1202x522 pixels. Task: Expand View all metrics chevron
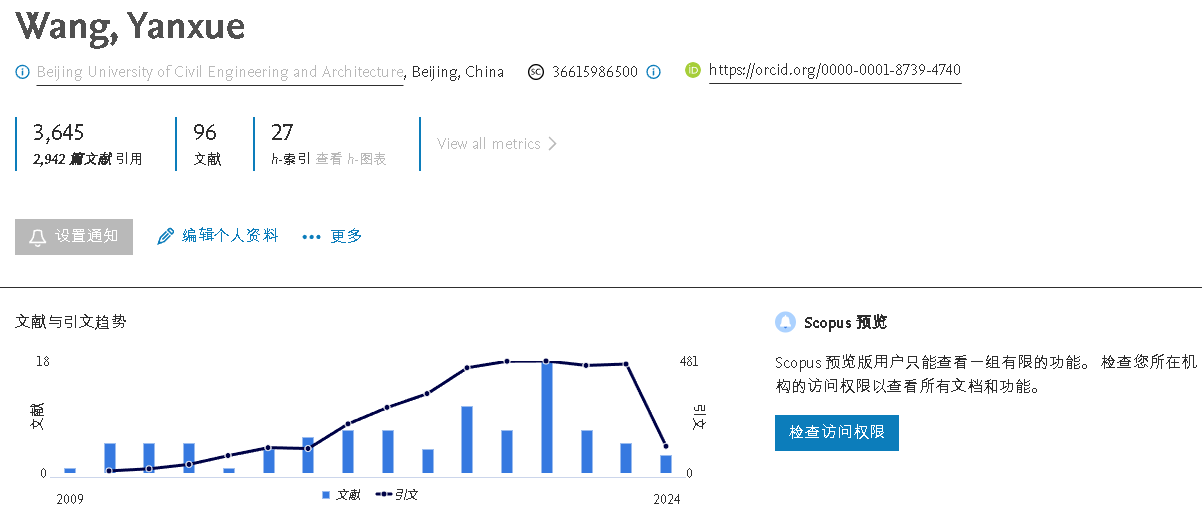pos(553,144)
